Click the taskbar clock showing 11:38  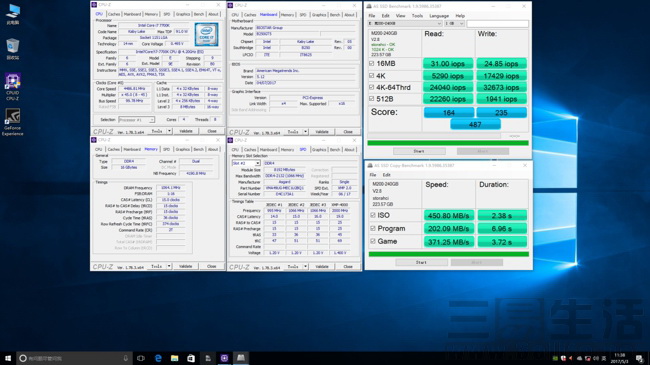(620, 358)
